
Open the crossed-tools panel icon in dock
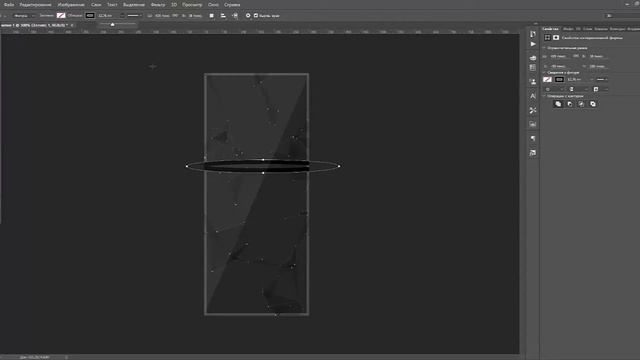pos(533,110)
